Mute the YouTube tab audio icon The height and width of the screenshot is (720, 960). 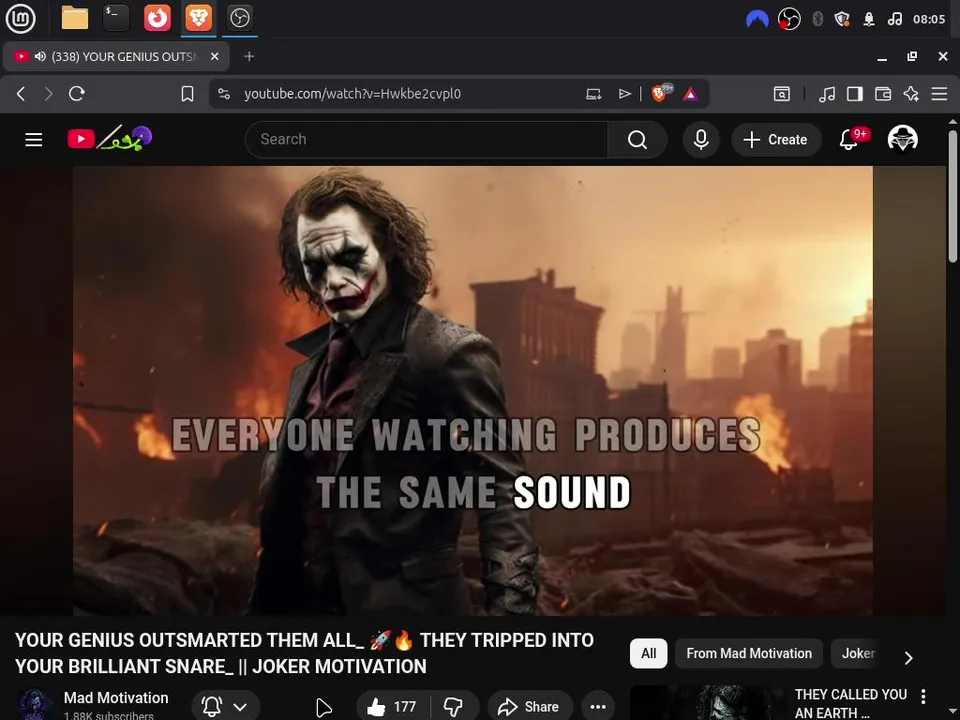[40, 56]
